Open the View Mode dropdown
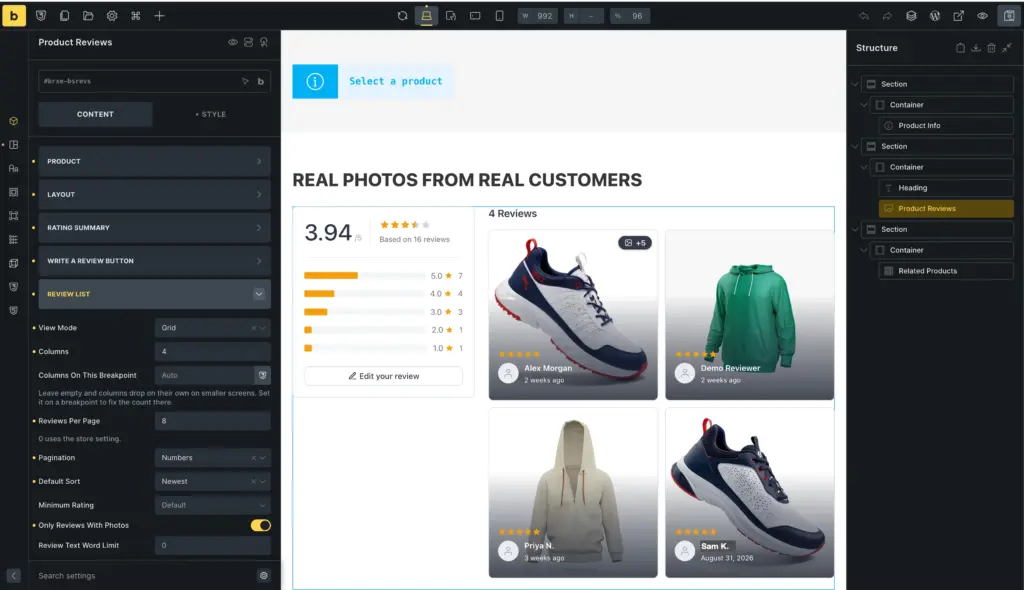The image size is (1024, 590). click(212, 328)
